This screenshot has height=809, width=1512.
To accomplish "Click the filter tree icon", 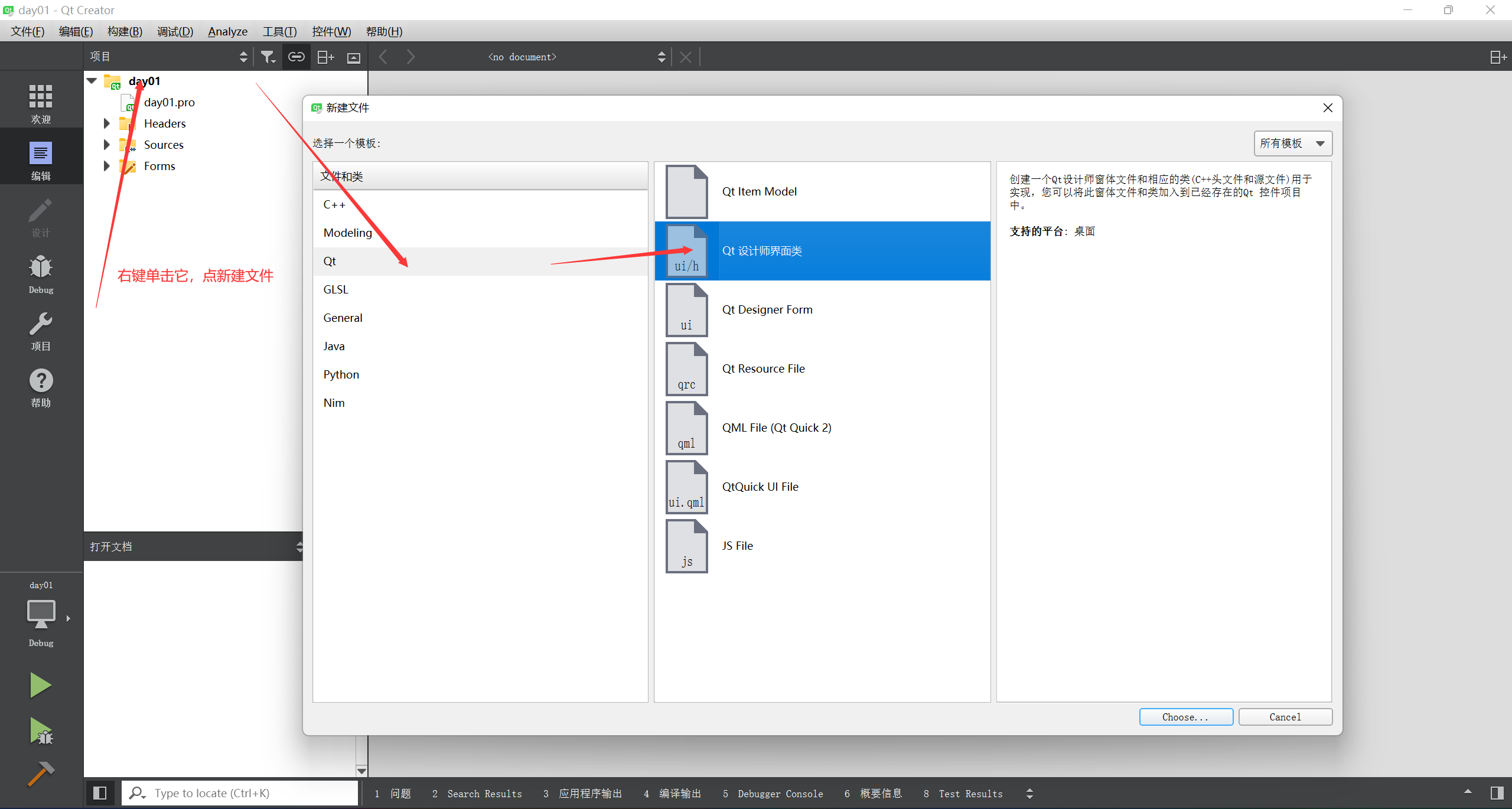I will [268, 57].
